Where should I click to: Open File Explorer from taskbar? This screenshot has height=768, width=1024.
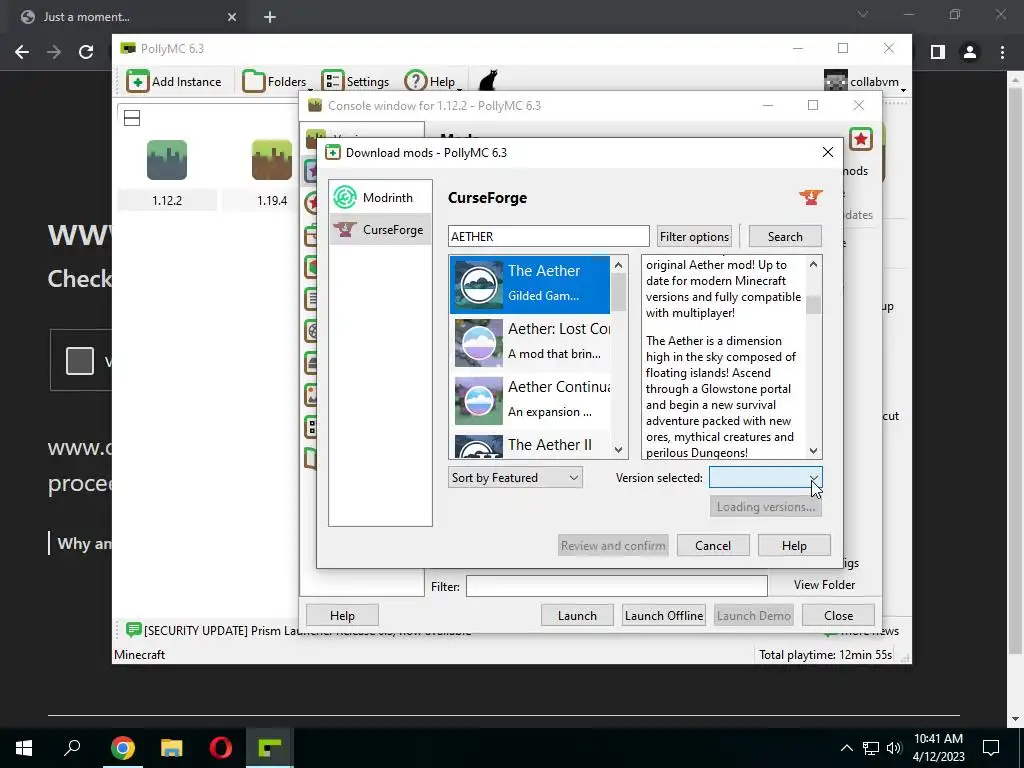[172, 748]
